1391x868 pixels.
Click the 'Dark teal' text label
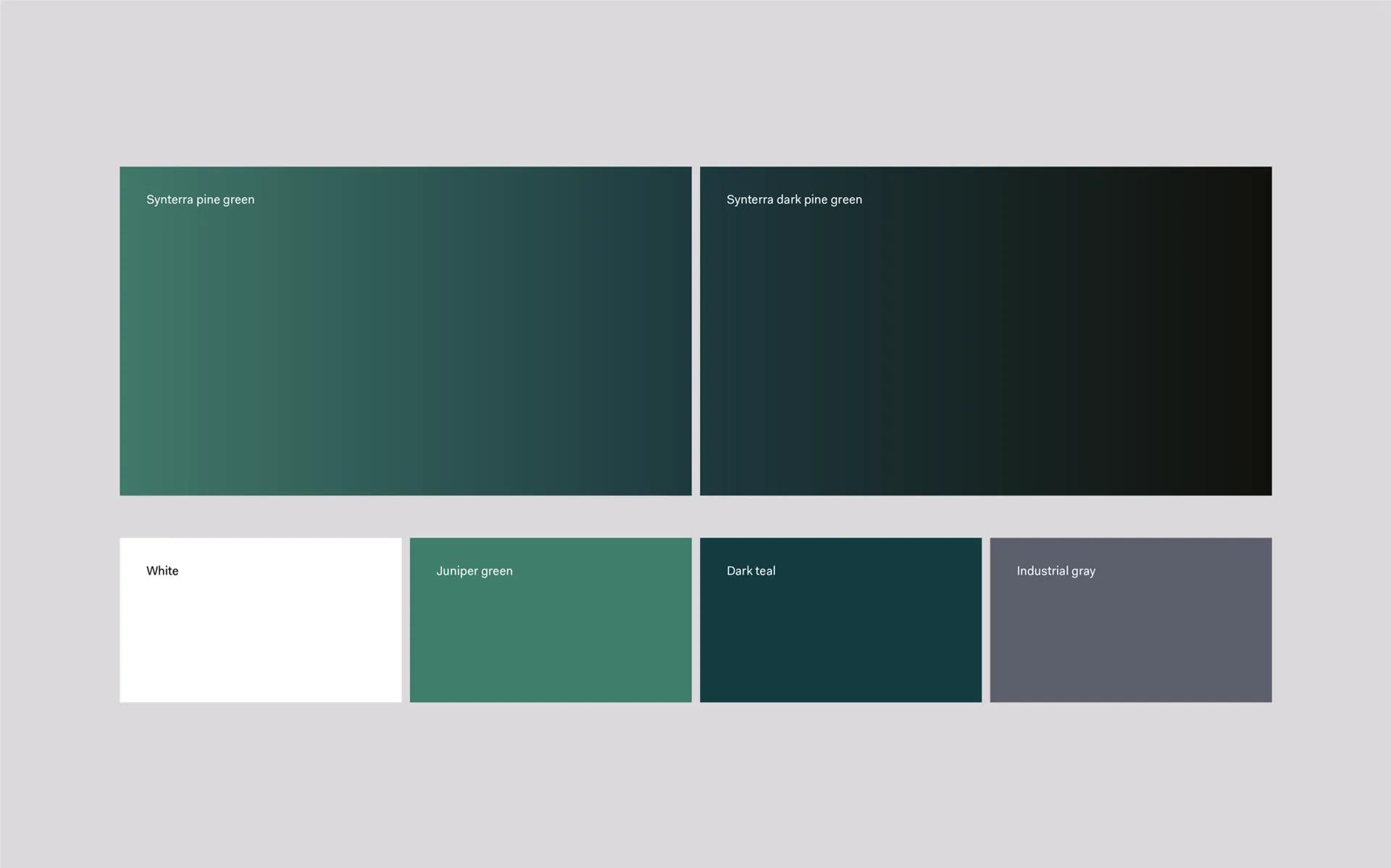(751, 571)
